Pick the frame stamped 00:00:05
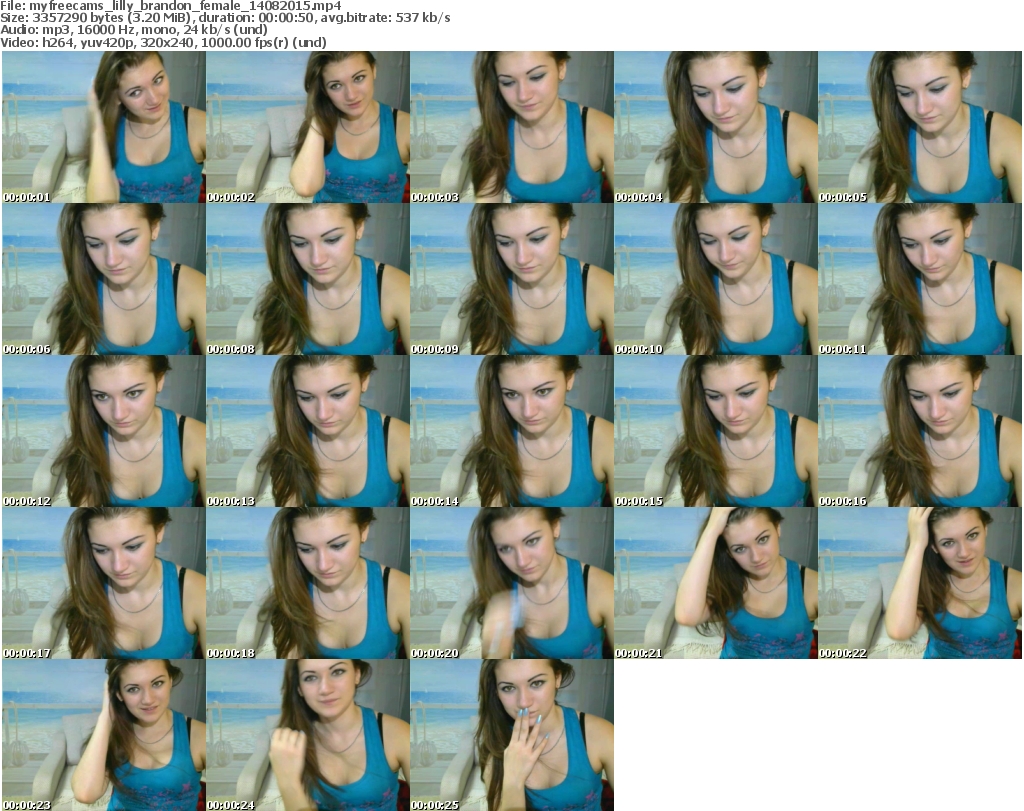Viewport: 1024px width, 811px height. (920, 127)
